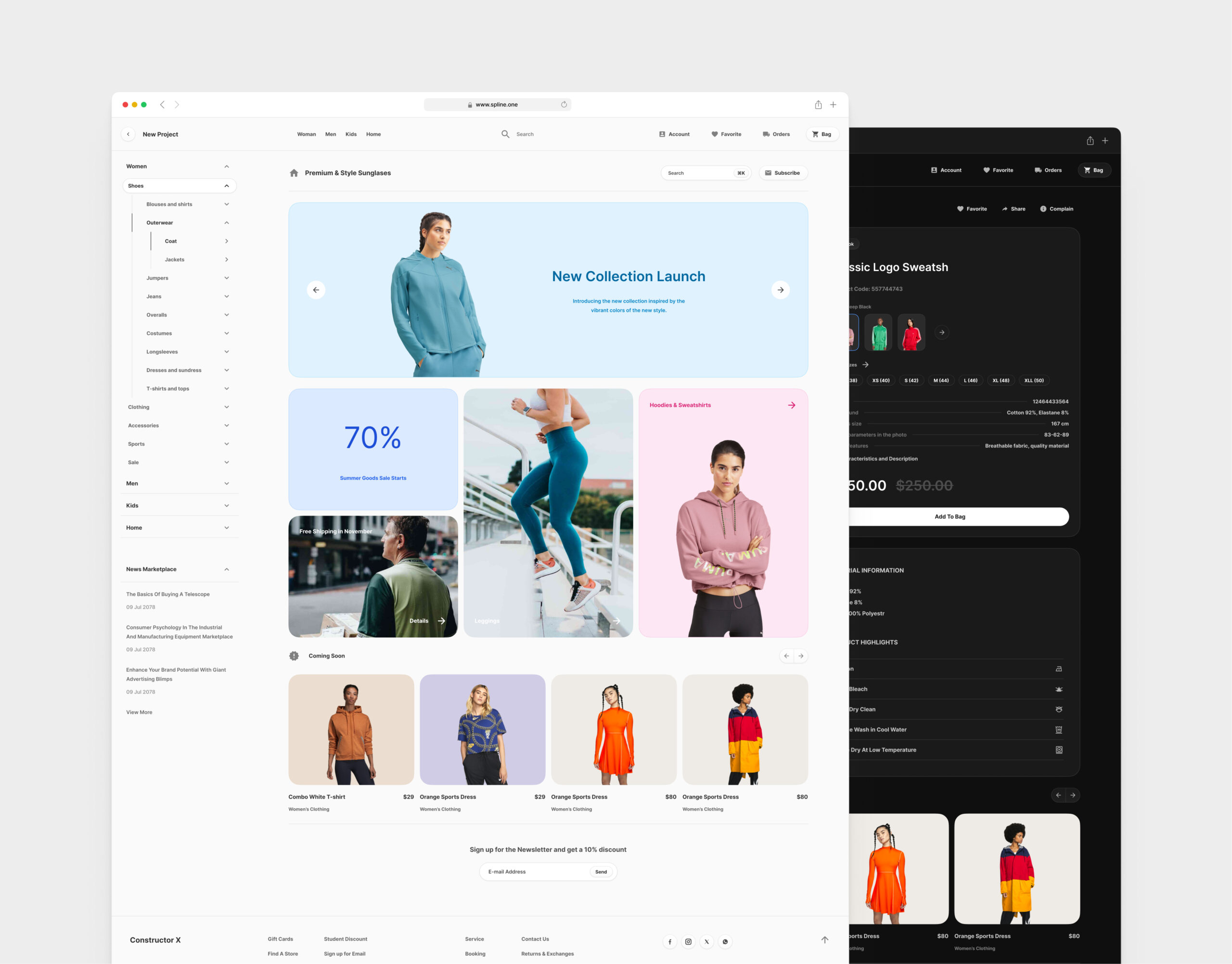Click Share in the dark window
1232x964 pixels.
pyautogui.click(x=1014, y=209)
